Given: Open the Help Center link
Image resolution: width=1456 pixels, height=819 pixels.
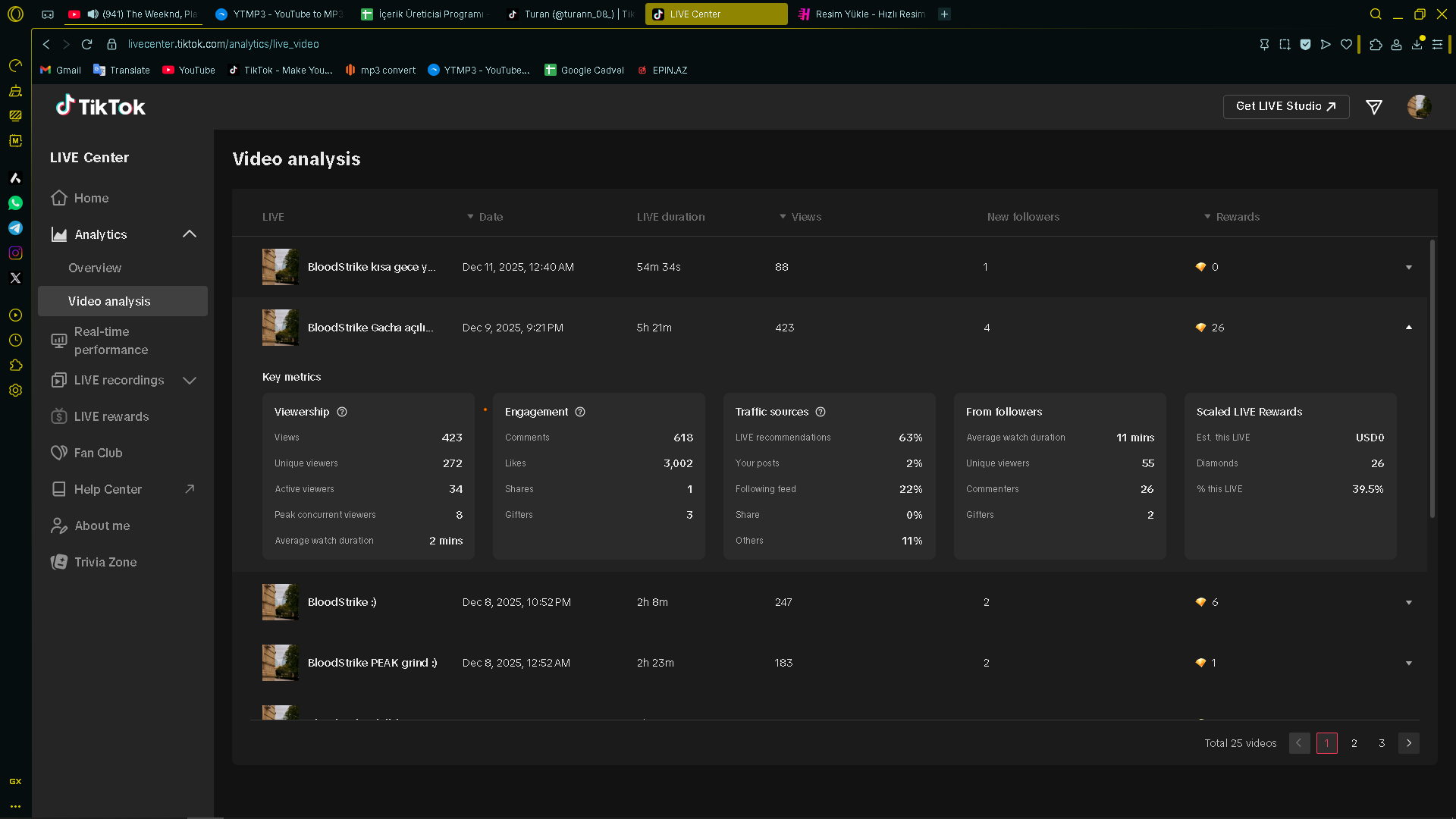Looking at the screenshot, I should point(123,489).
